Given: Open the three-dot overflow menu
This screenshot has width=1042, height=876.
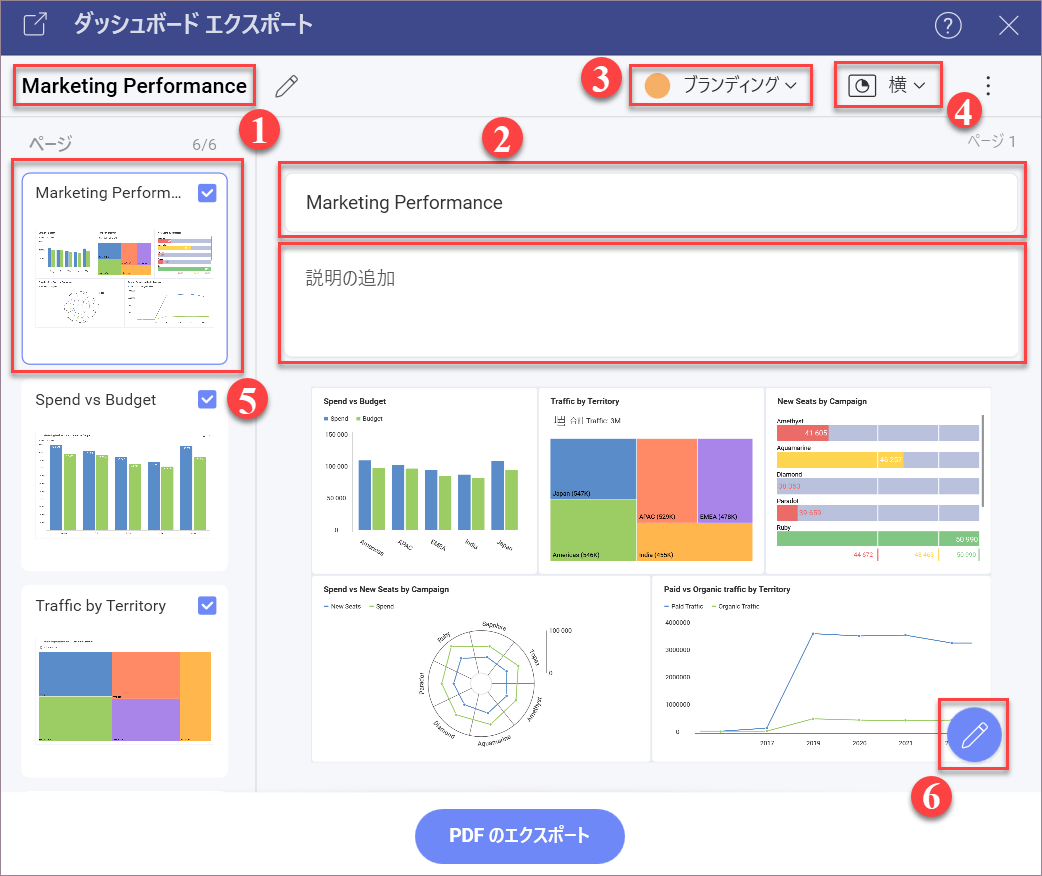Looking at the screenshot, I should (x=988, y=86).
